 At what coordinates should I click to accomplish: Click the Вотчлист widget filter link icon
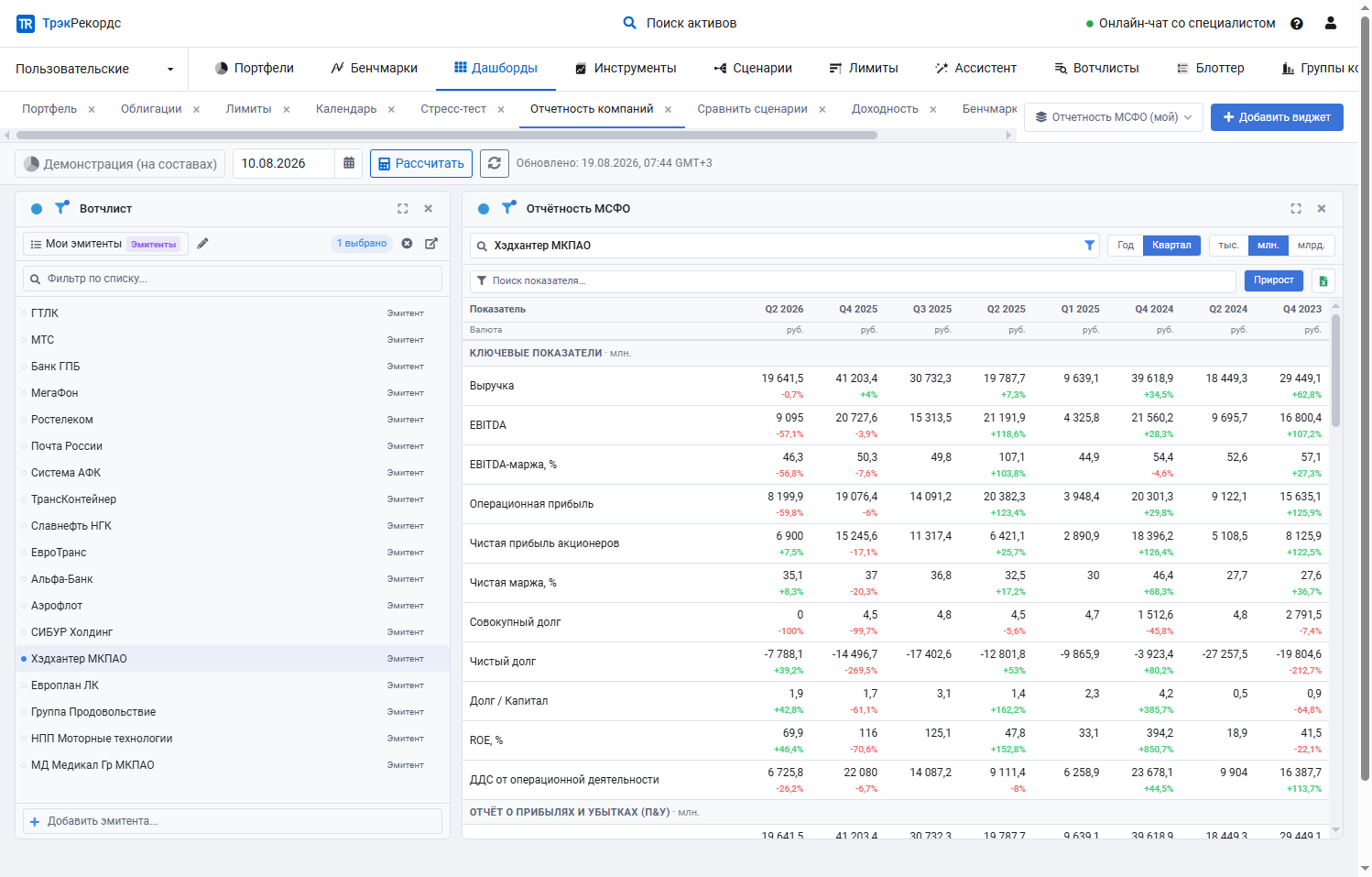(61, 208)
